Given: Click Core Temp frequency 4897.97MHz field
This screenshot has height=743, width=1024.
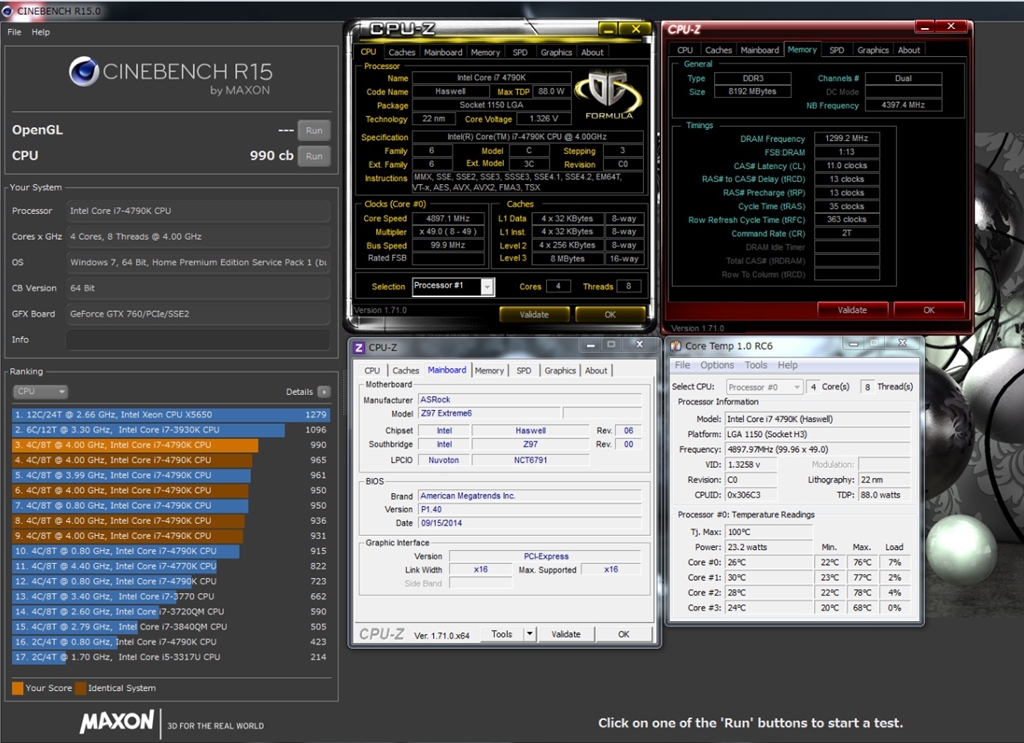Looking at the screenshot, I should click(x=818, y=449).
